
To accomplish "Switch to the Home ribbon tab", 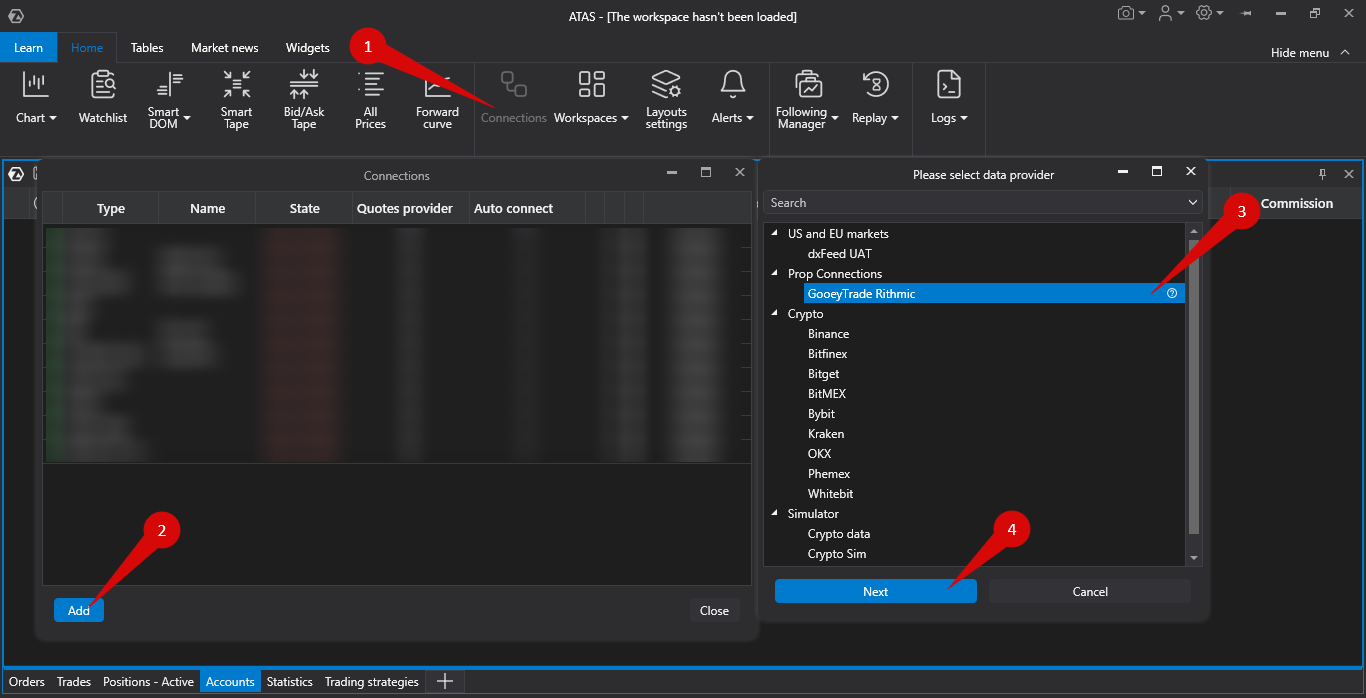I will coord(87,47).
